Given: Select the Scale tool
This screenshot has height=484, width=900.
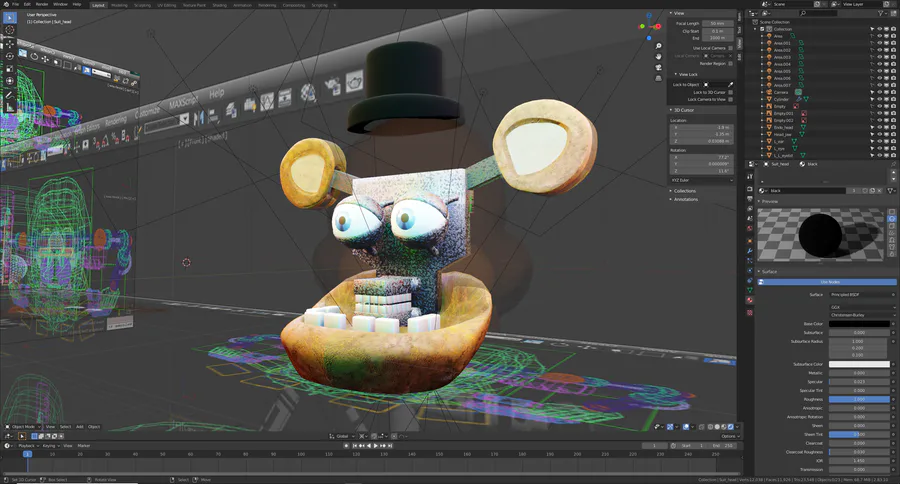Looking at the screenshot, I should (10, 68).
